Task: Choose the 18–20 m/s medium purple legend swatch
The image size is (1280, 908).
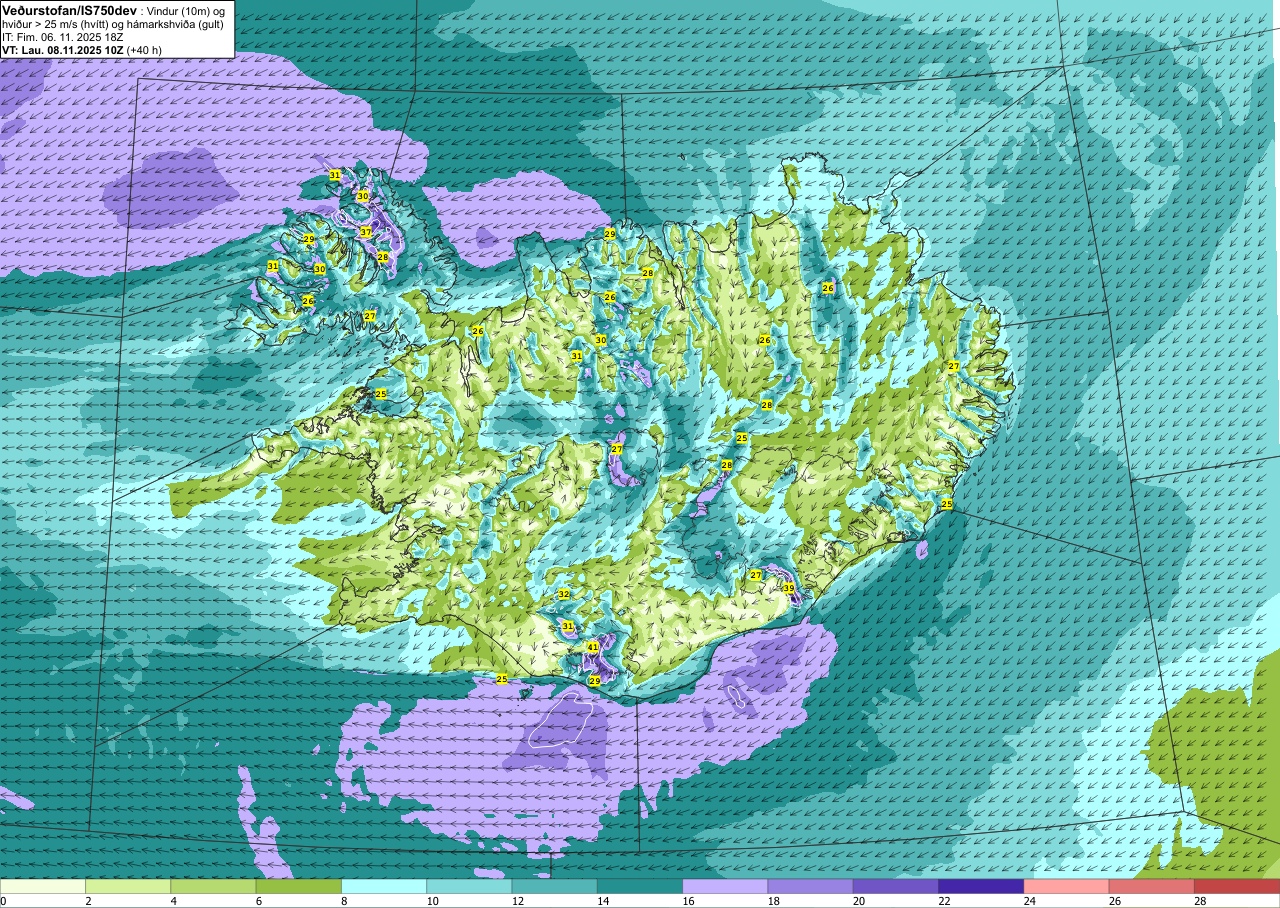Action: point(810,886)
